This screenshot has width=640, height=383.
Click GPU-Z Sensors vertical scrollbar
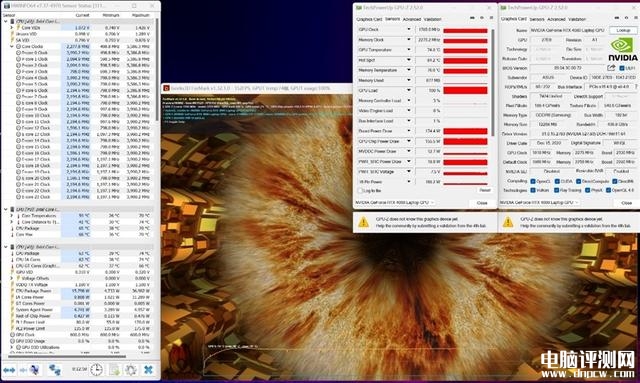[x=493, y=82]
